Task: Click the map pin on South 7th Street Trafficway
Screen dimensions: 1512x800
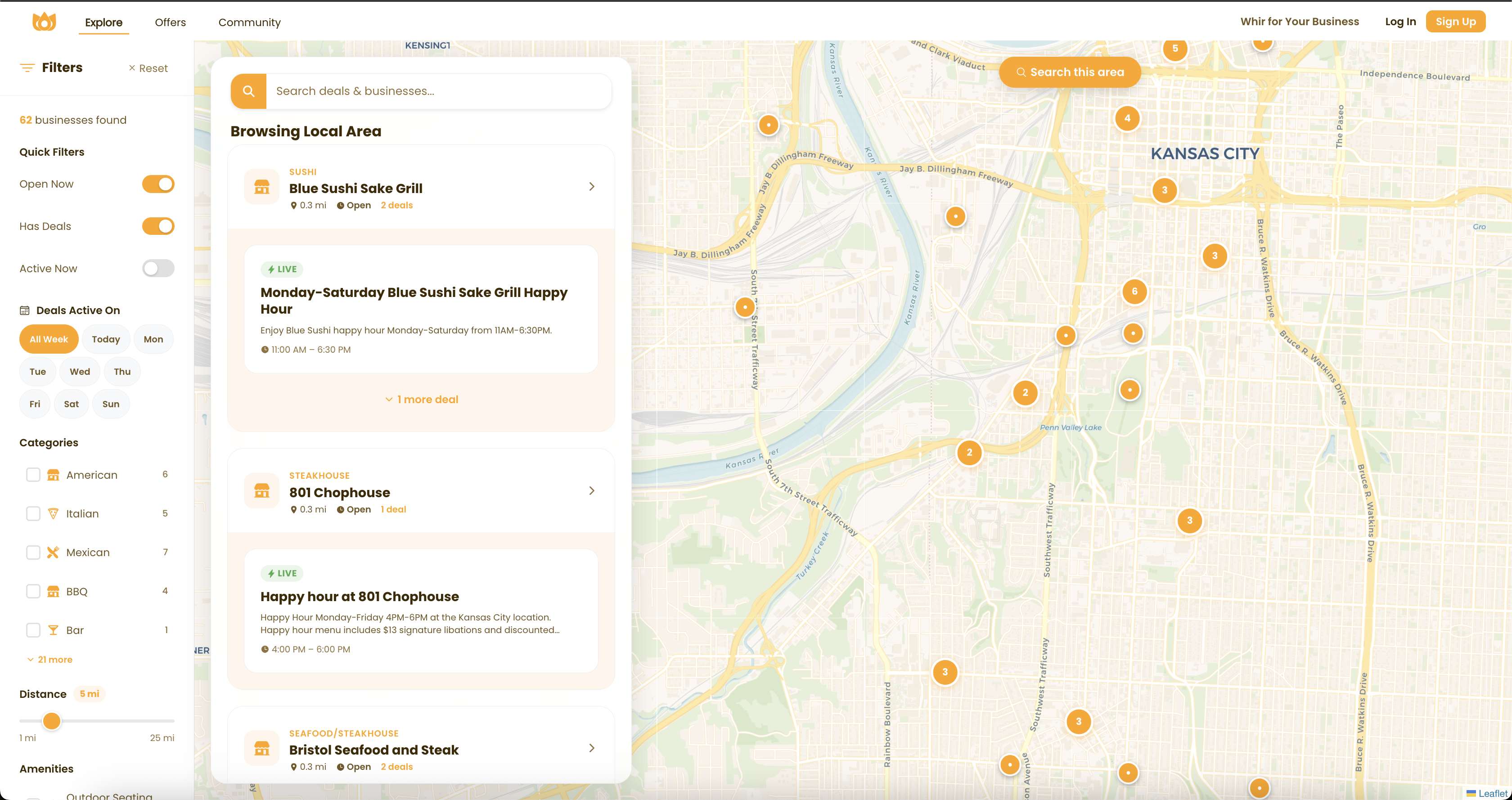Action: 745,306
